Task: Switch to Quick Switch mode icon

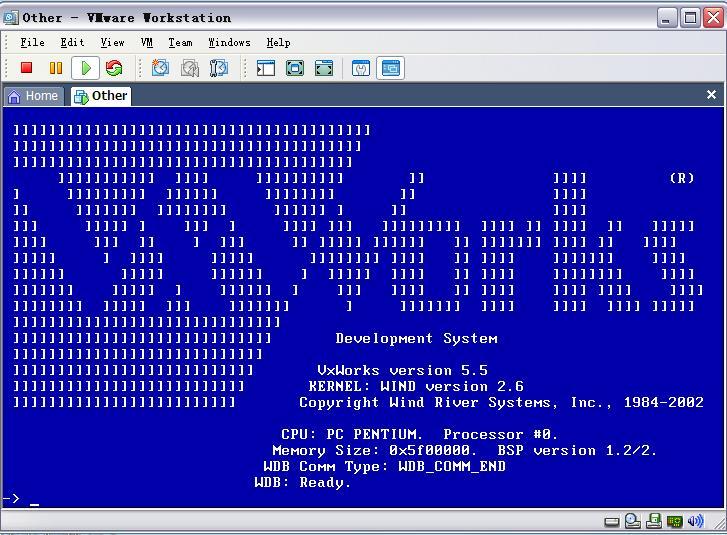Action: point(295,68)
